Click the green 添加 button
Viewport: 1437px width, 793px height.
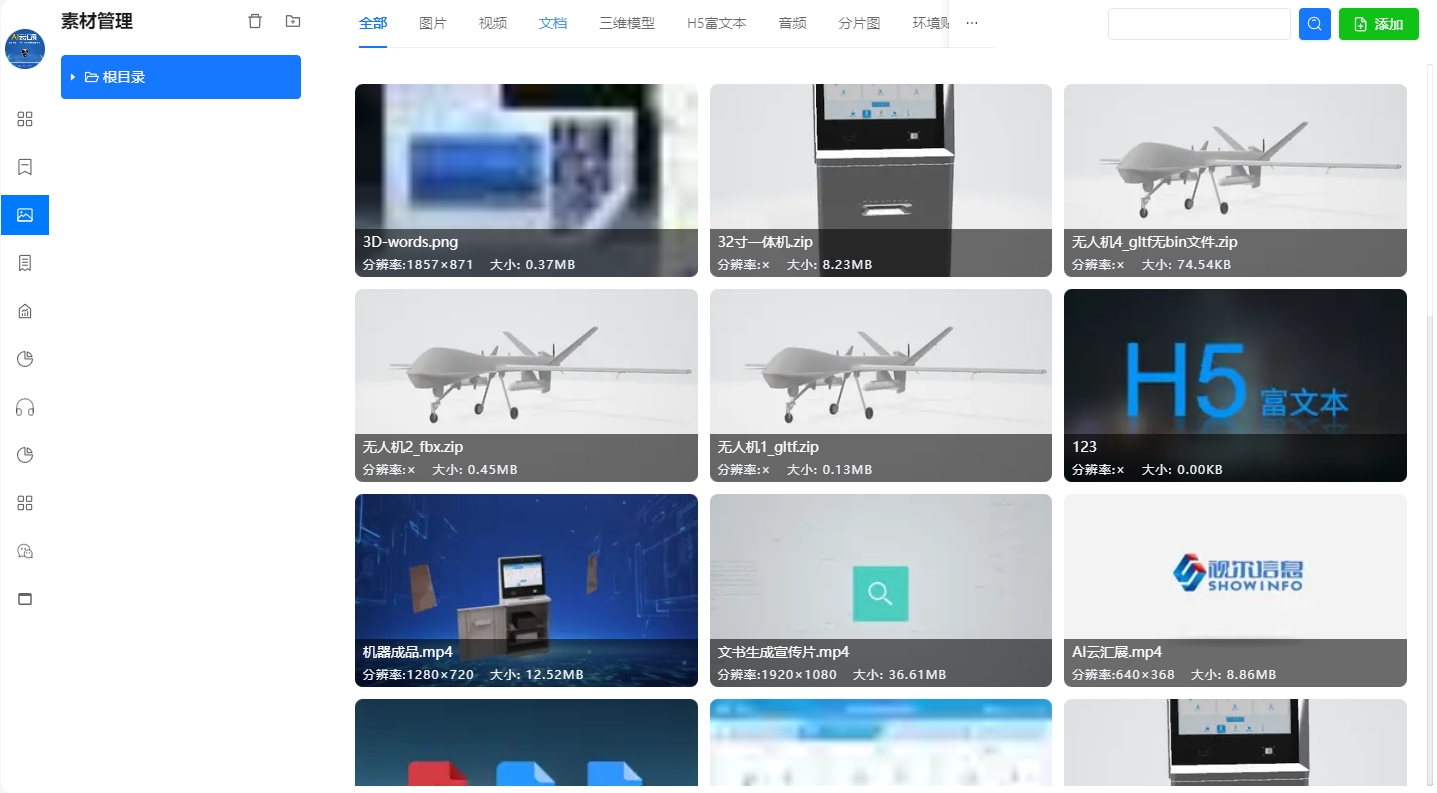click(x=1378, y=24)
